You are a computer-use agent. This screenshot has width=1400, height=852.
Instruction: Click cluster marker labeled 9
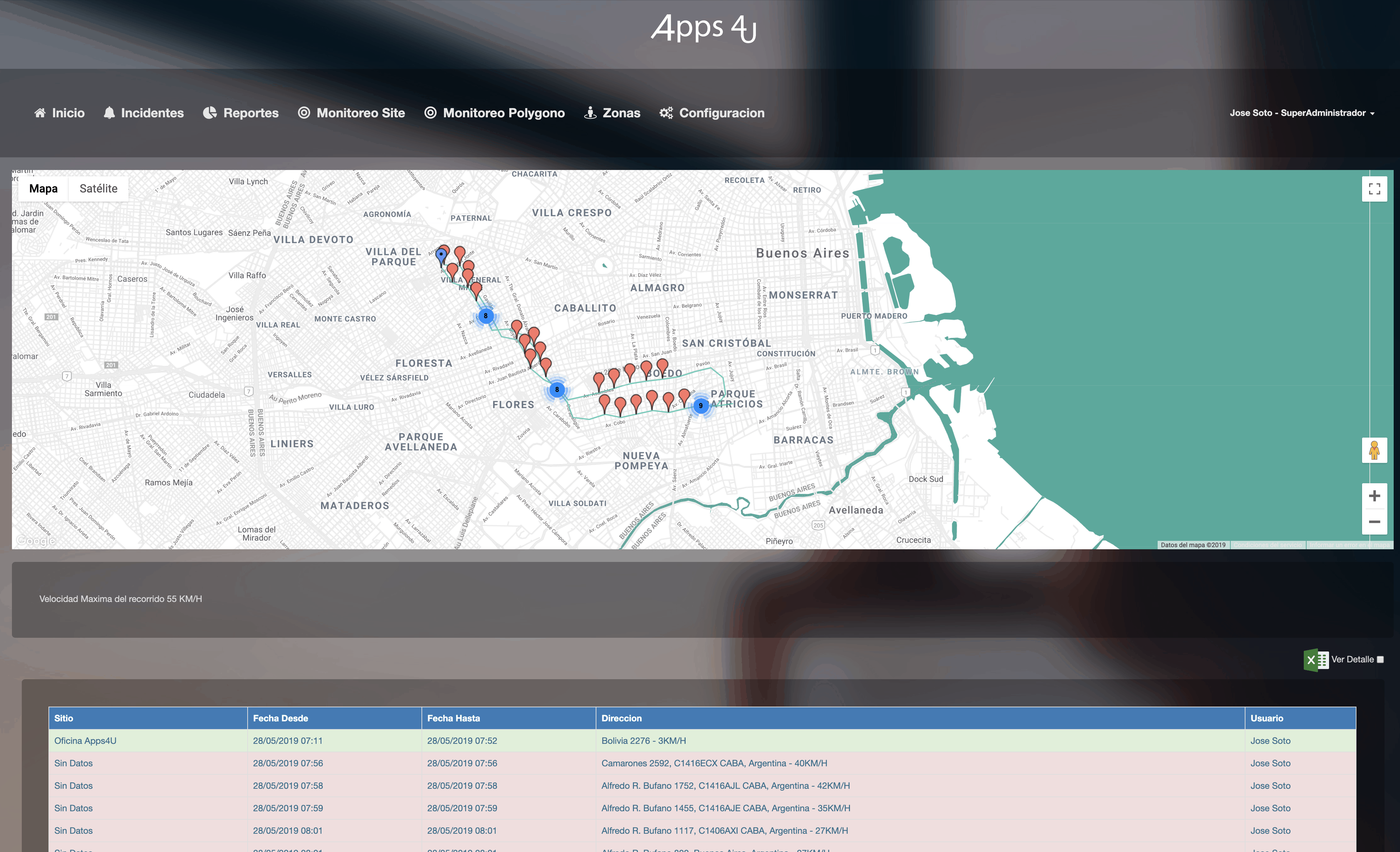701,406
